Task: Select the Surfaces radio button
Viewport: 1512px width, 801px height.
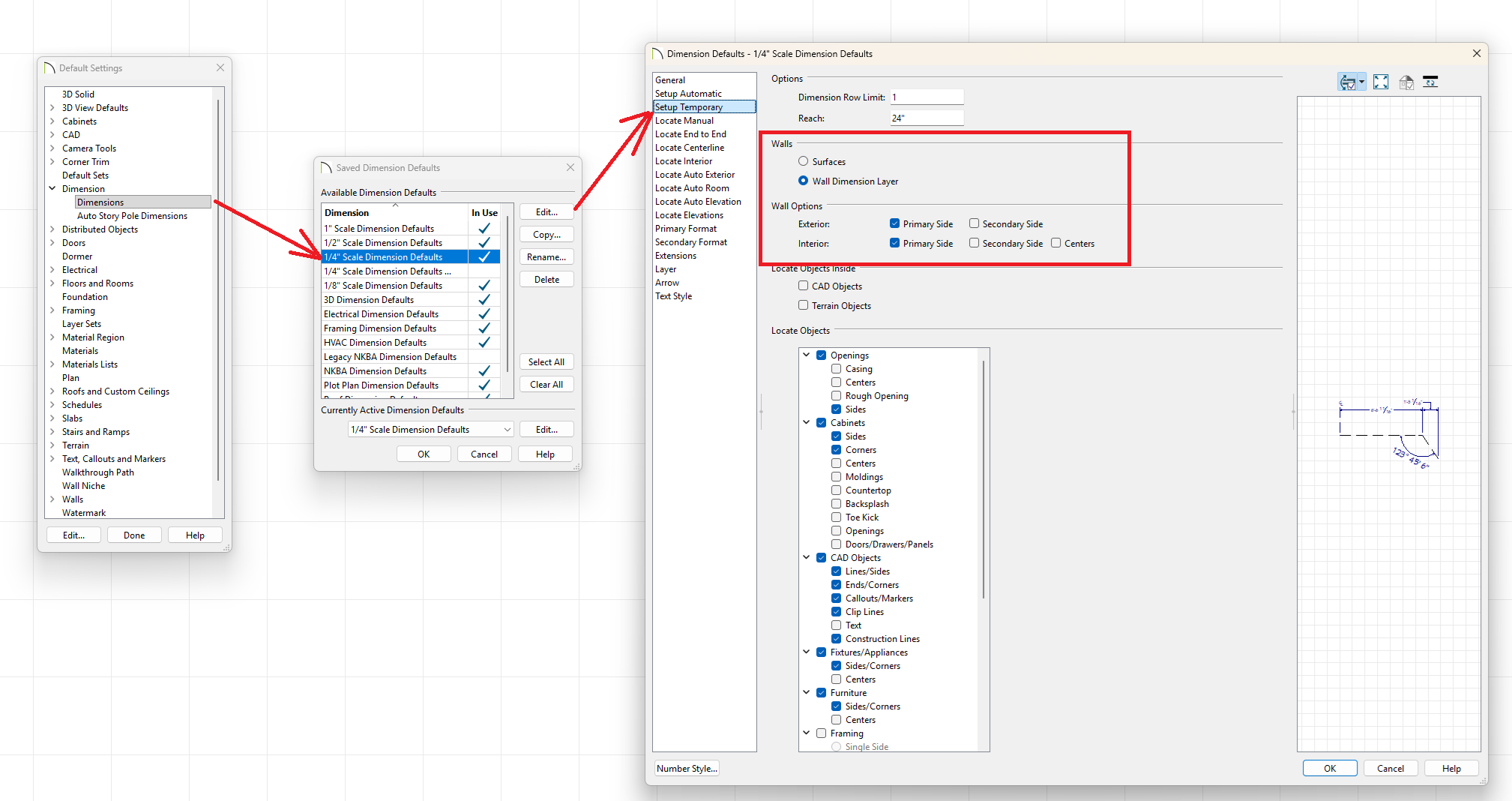Action: [x=804, y=161]
